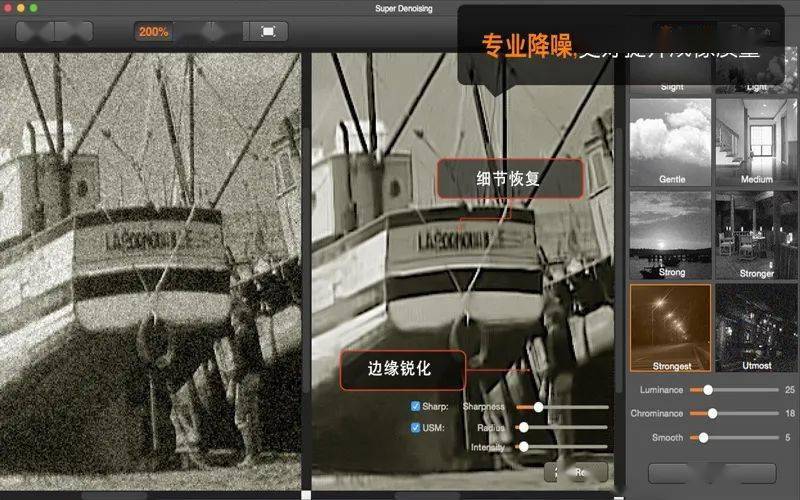The height and width of the screenshot is (500, 800).
Task: Click the fit-to-window icon in toolbar
Action: click(x=268, y=32)
